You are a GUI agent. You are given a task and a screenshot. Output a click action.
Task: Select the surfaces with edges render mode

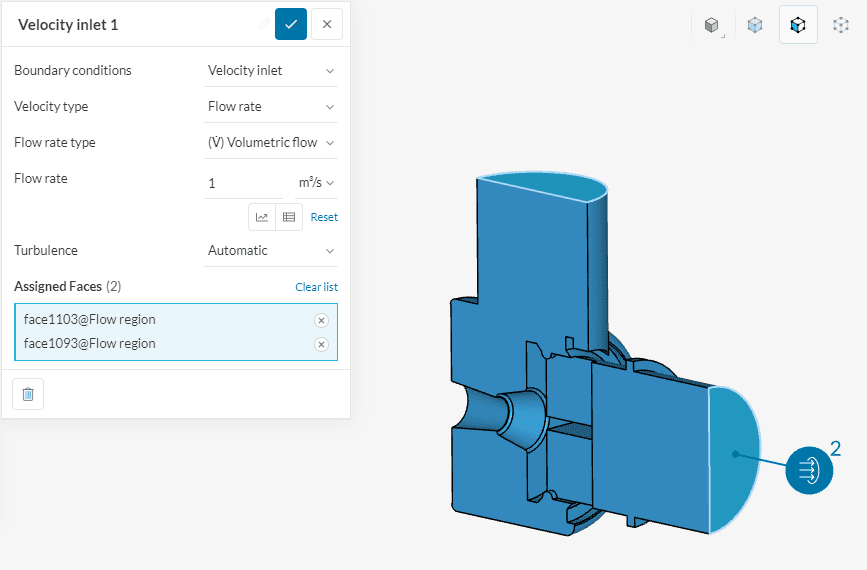(x=798, y=25)
